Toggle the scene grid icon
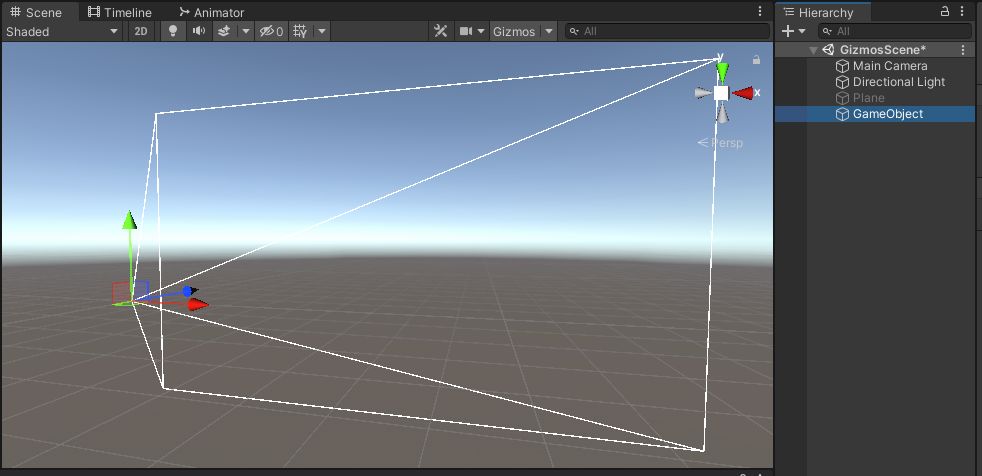This screenshot has height=476, width=982. [301, 31]
